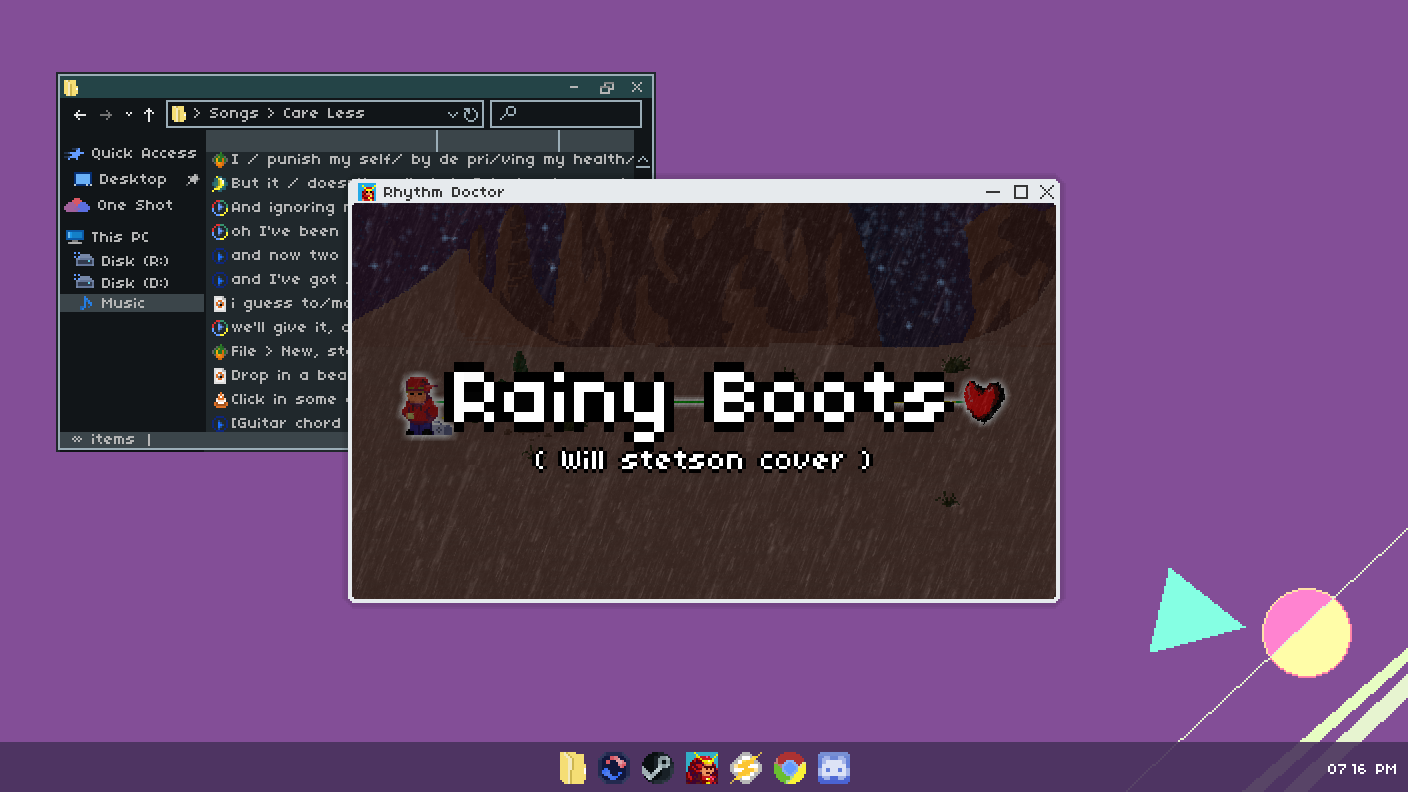
Task: Open the yellow folder taskbar icon
Action: coord(572,768)
